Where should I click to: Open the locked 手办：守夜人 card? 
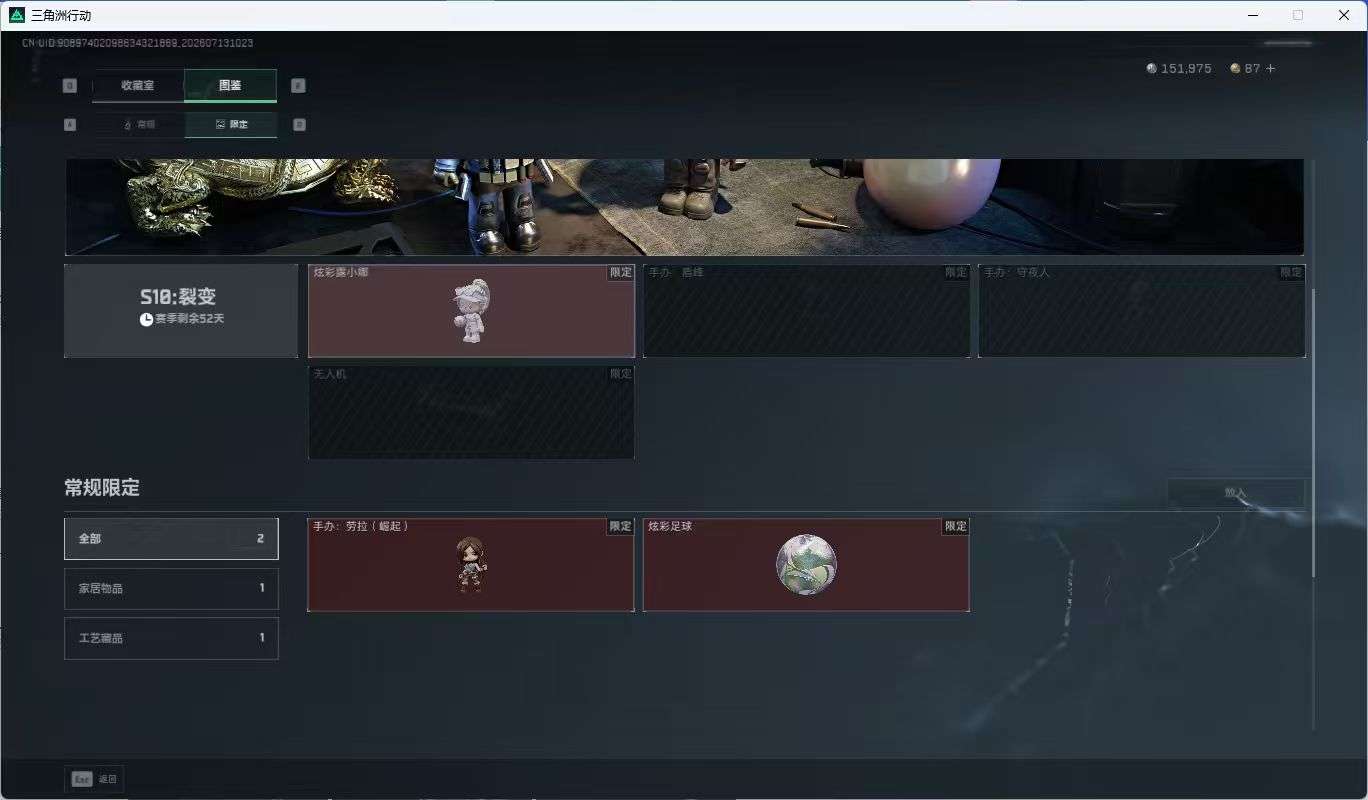click(1141, 311)
